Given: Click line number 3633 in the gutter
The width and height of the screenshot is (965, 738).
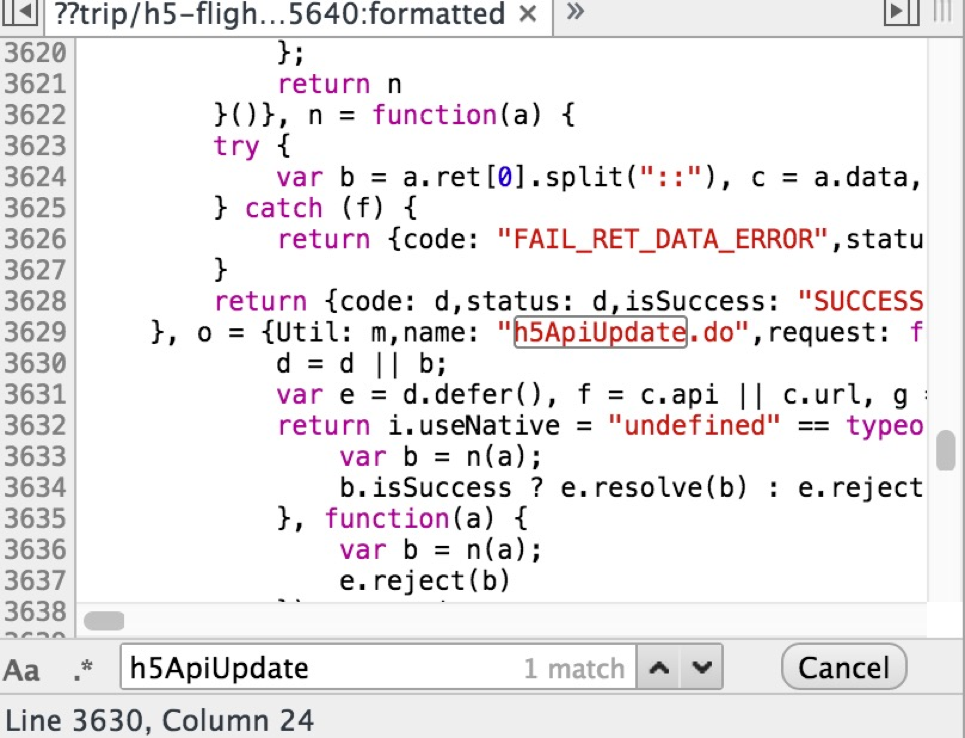Looking at the screenshot, I should tap(36, 457).
